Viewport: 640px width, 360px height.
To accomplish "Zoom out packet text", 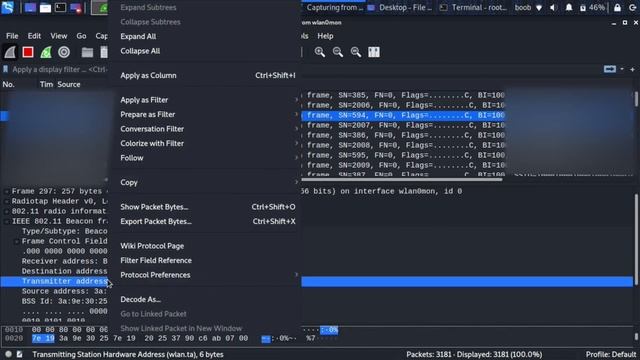I will tap(338, 52).
